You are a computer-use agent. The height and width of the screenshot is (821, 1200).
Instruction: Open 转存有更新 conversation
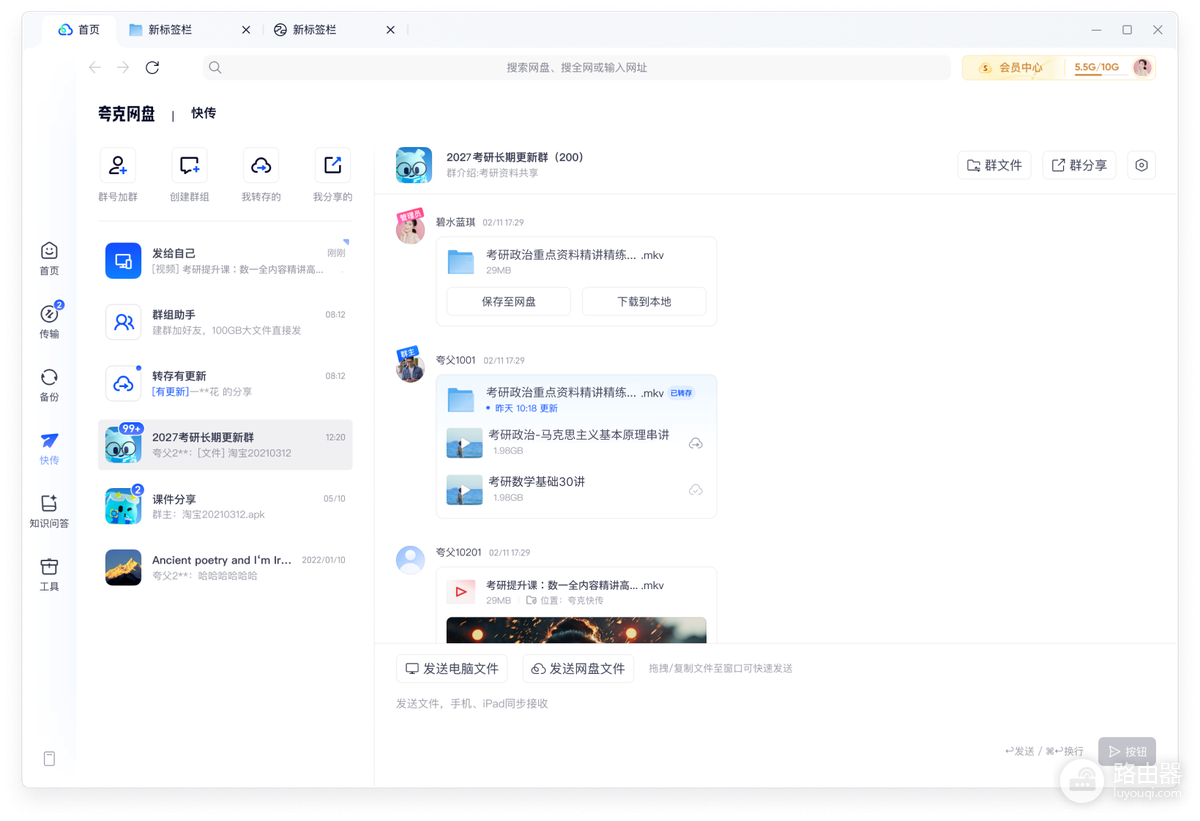225,383
